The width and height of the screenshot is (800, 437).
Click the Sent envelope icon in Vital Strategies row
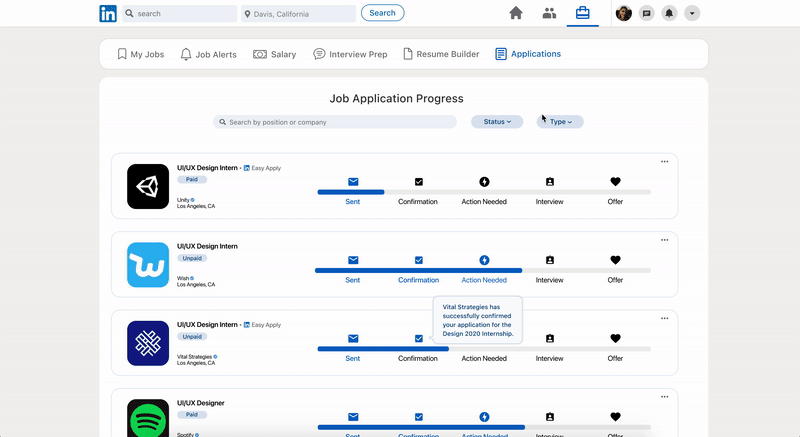[x=353, y=339]
